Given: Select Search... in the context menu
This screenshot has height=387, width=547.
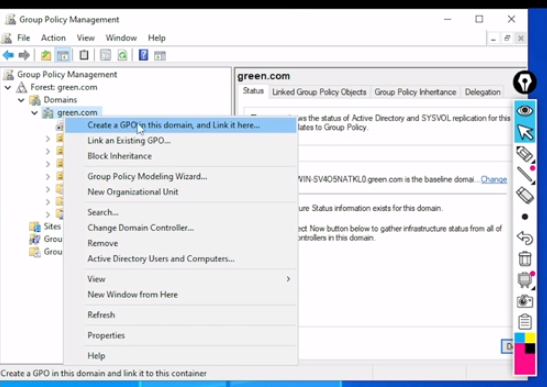Looking at the screenshot, I should (181, 212).
